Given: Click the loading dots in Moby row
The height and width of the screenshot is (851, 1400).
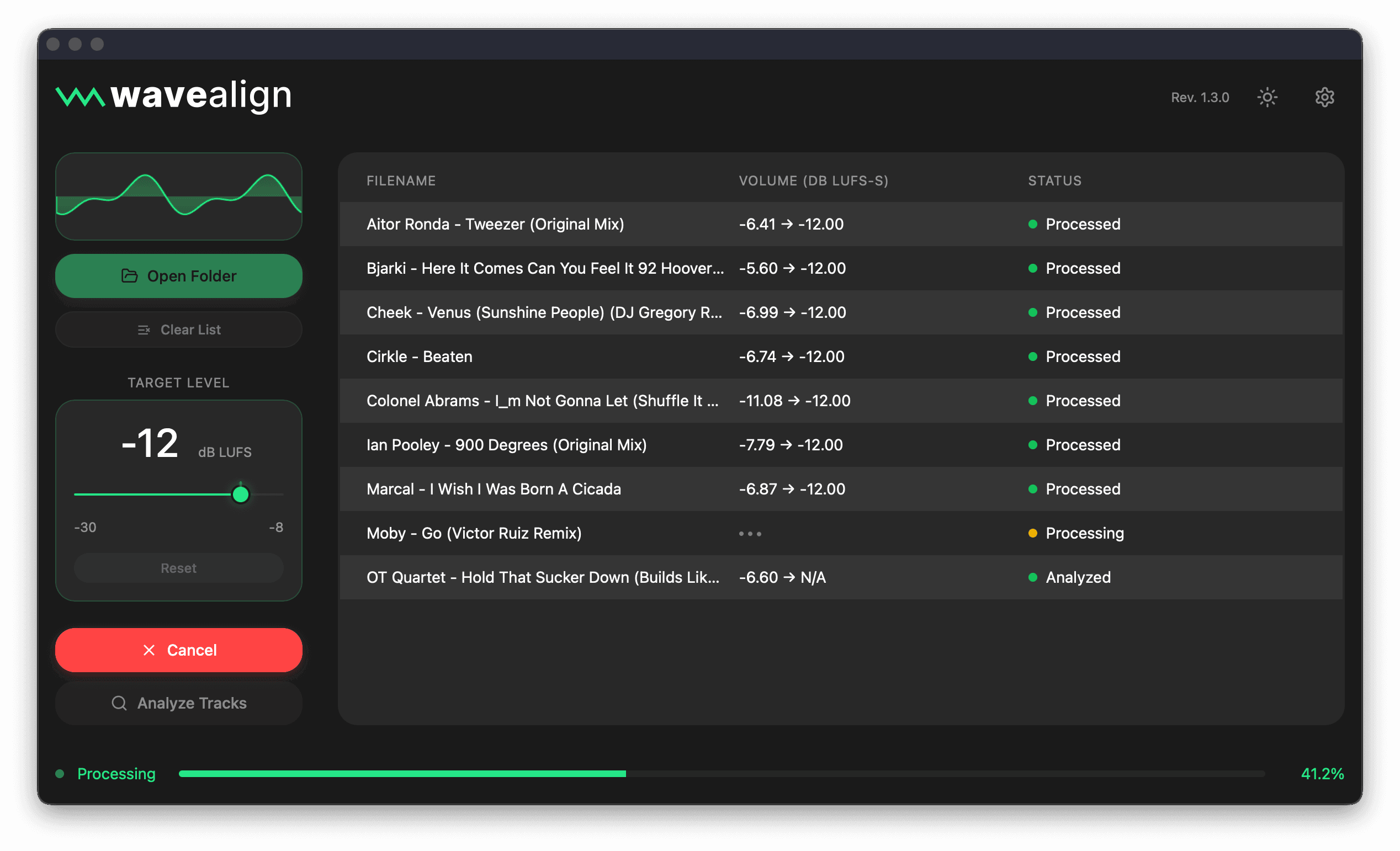Looking at the screenshot, I should 750,534.
